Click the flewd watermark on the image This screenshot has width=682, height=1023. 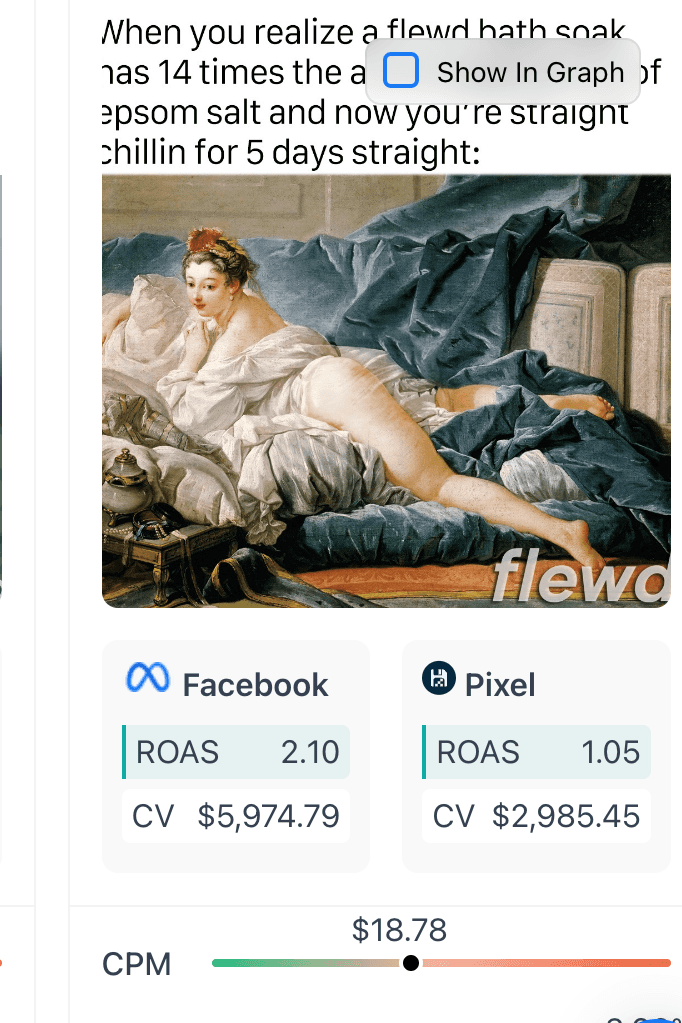pyautogui.click(x=582, y=576)
